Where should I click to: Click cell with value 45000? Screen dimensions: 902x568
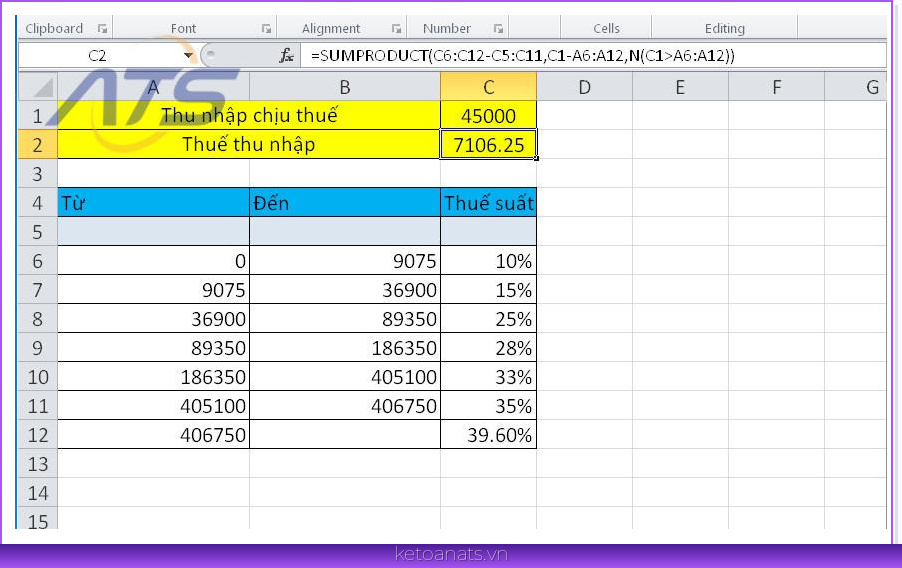[488, 116]
